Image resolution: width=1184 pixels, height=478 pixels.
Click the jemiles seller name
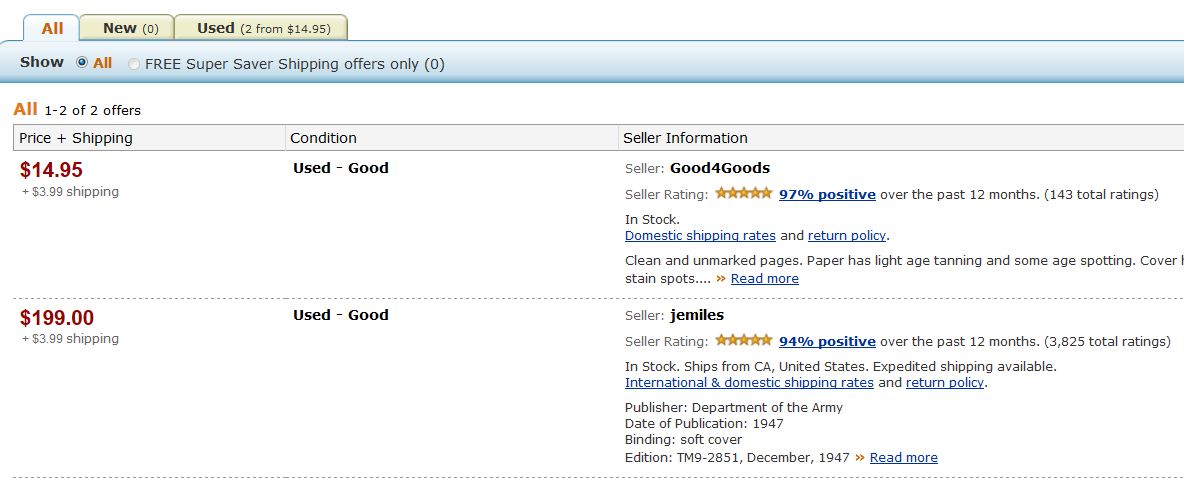[x=697, y=315]
